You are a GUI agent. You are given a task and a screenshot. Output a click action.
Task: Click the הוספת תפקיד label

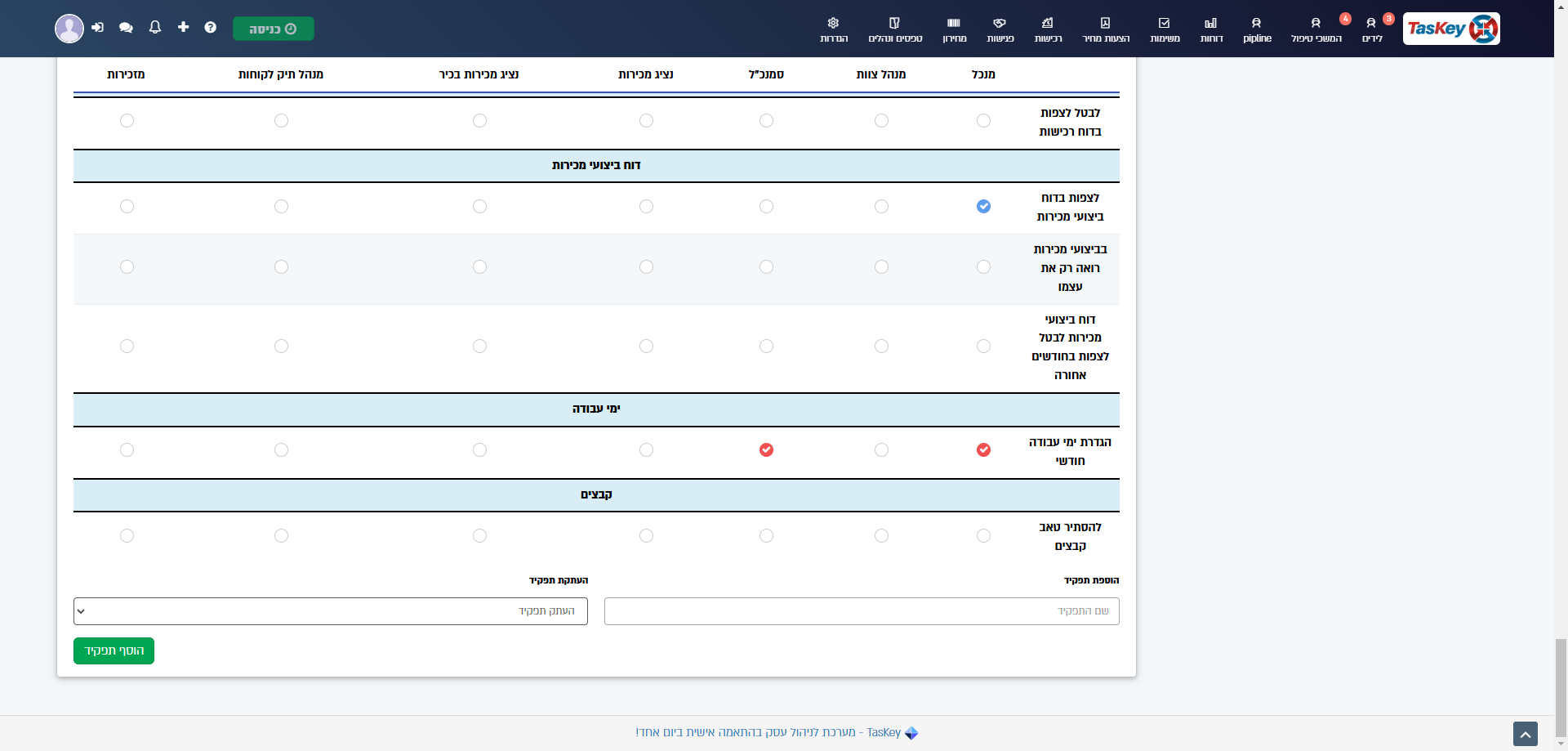coord(1091,580)
